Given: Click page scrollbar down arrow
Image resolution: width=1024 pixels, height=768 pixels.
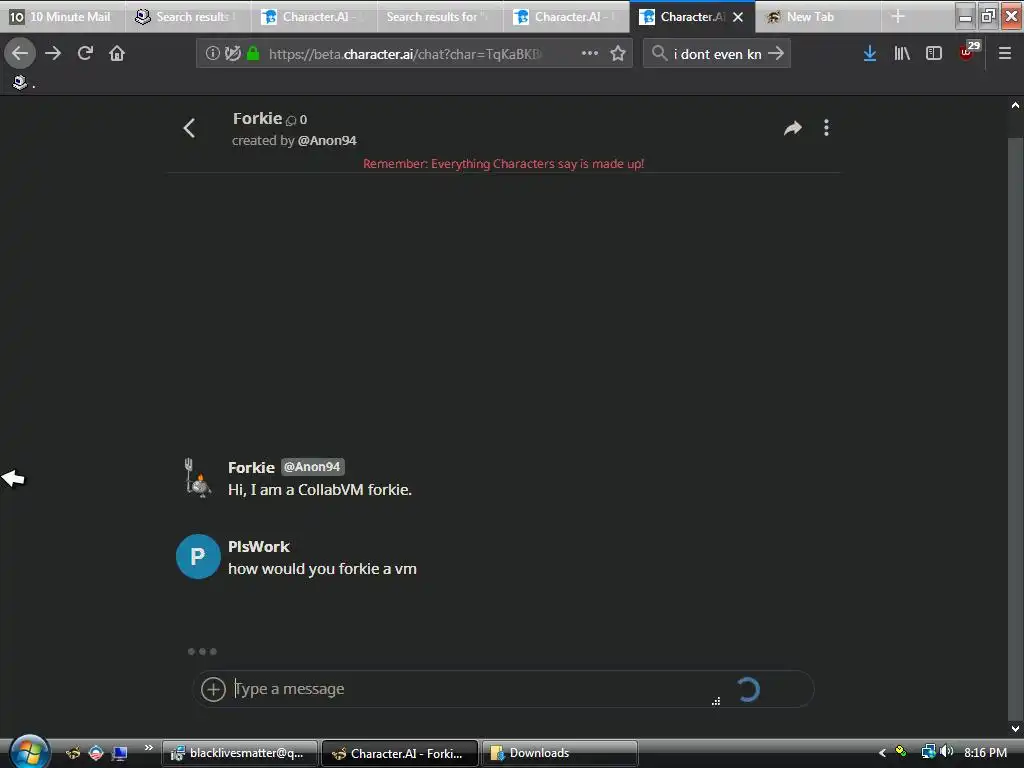Looking at the screenshot, I should 1016,729.
